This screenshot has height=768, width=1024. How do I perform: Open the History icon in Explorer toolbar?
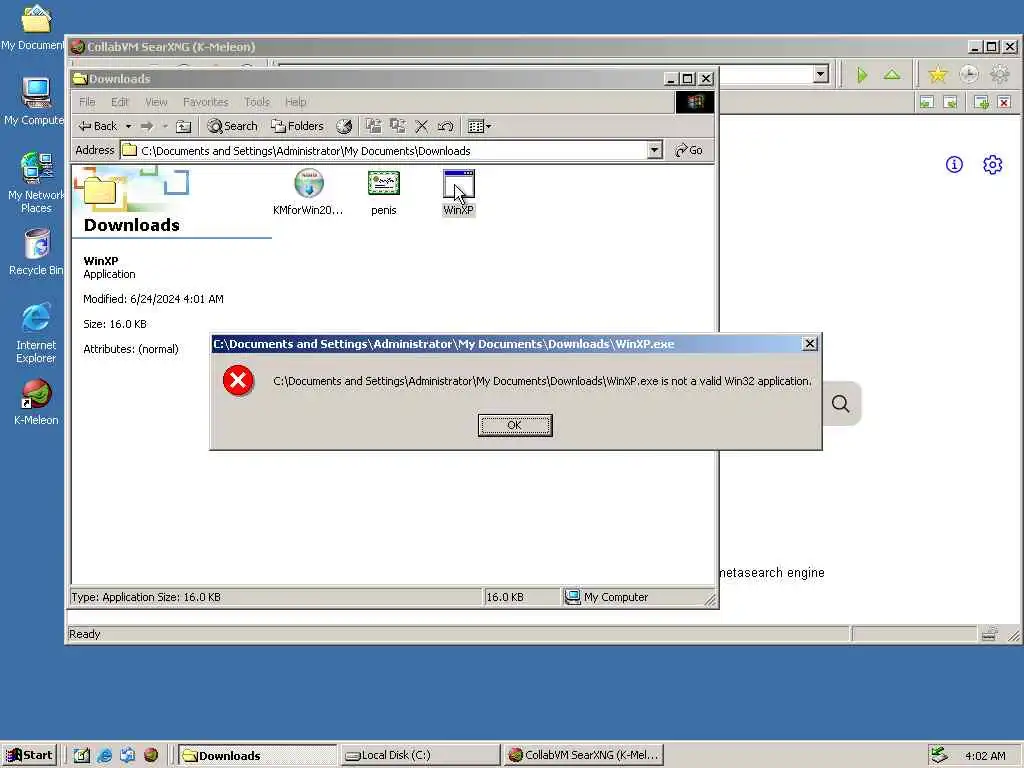click(x=344, y=126)
